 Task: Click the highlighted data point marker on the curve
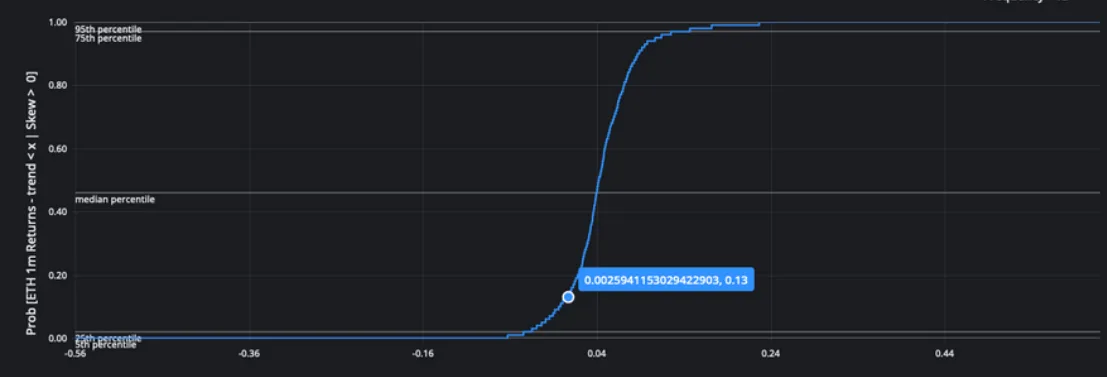tap(568, 297)
